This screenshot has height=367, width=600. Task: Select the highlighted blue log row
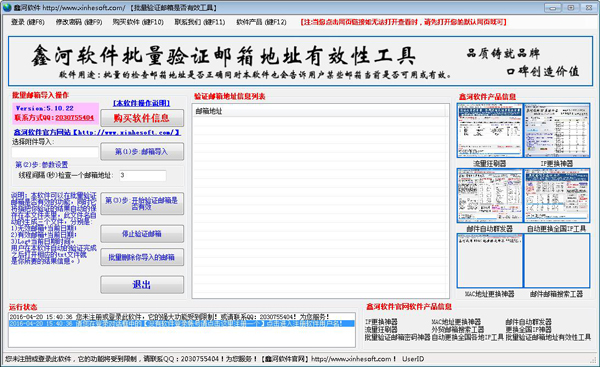pyautogui.click(x=182, y=324)
